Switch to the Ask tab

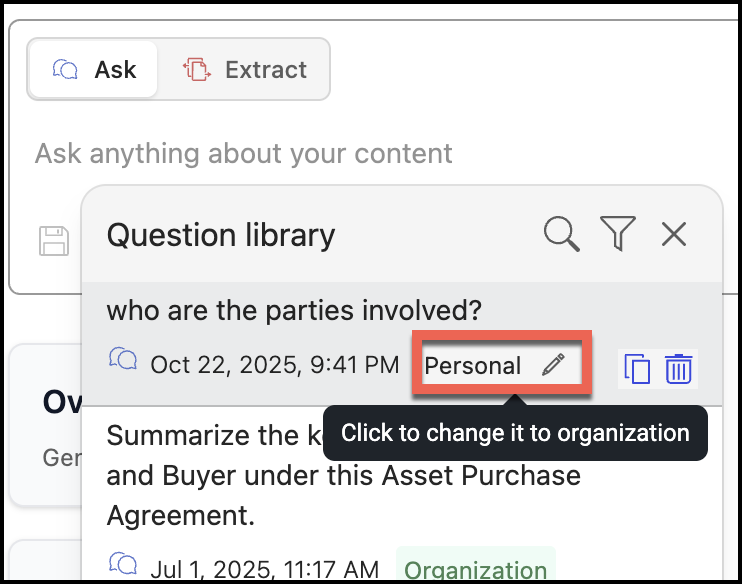[x=93, y=70]
